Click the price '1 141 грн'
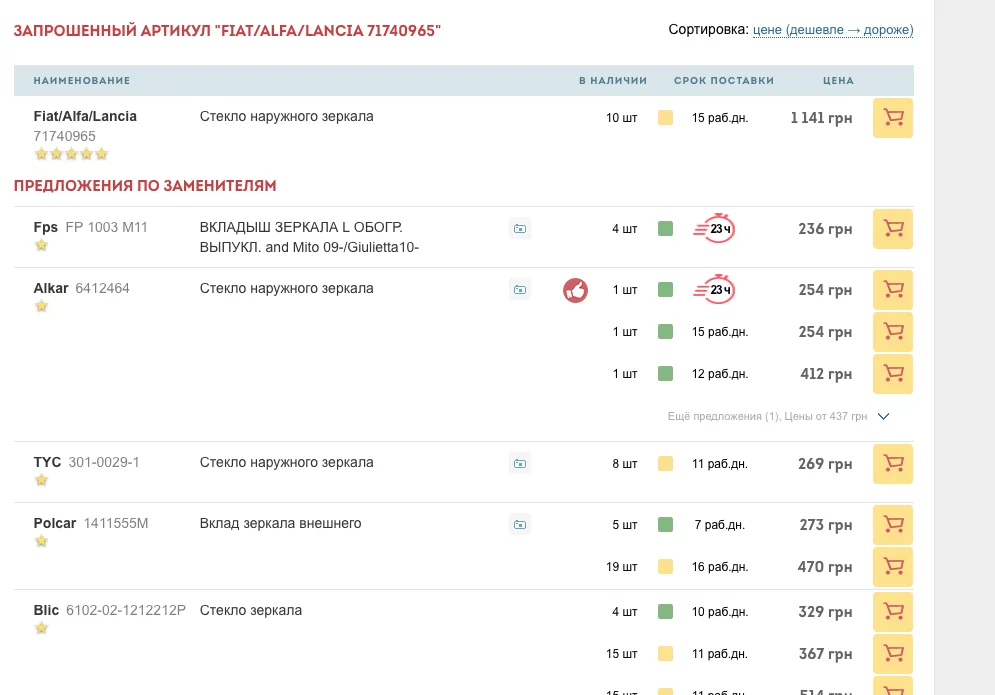Image resolution: width=995 pixels, height=695 pixels. [x=821, y=118]
